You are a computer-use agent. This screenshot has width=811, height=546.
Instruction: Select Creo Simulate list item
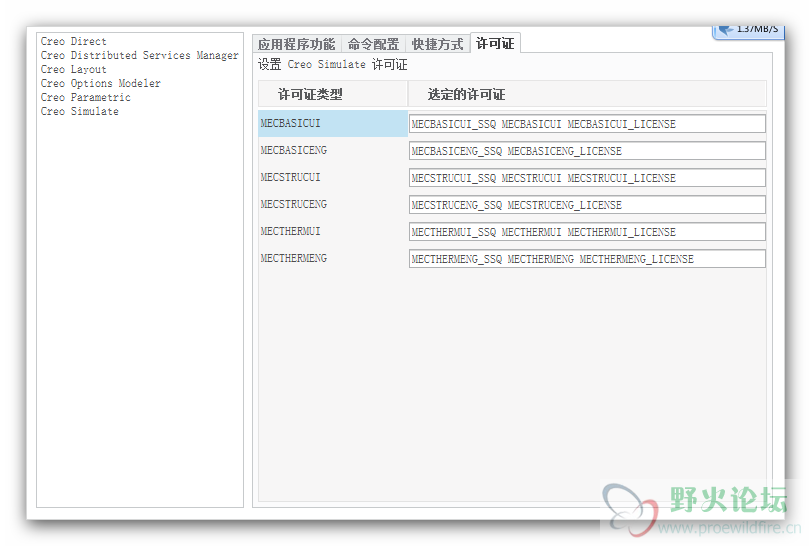click(x=80, y=111)
